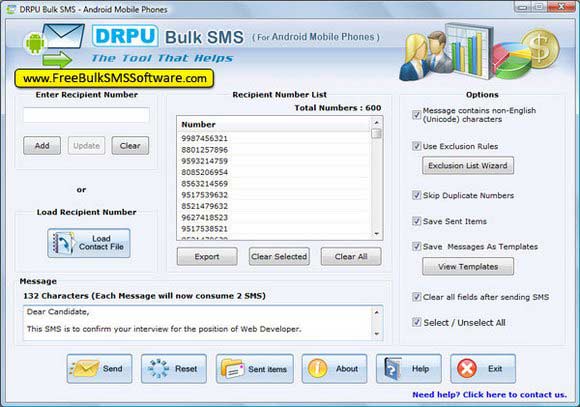This screenshot has width=580, height=407.
Task: Click the 'Dear Candidate,' message line
Action: pos(58,312)
